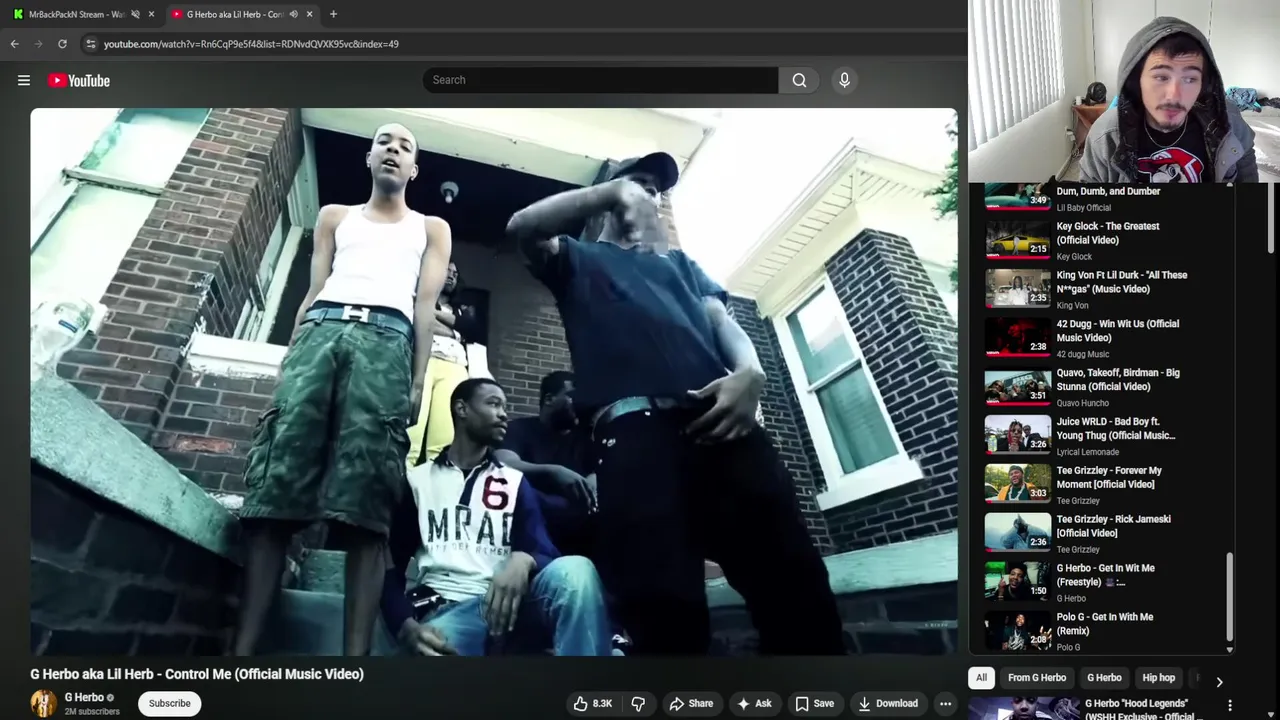Open Juice WRLD Bad Boy title
The height and width of the screenshot is (720, 1280).
(x=1116, y=428)
